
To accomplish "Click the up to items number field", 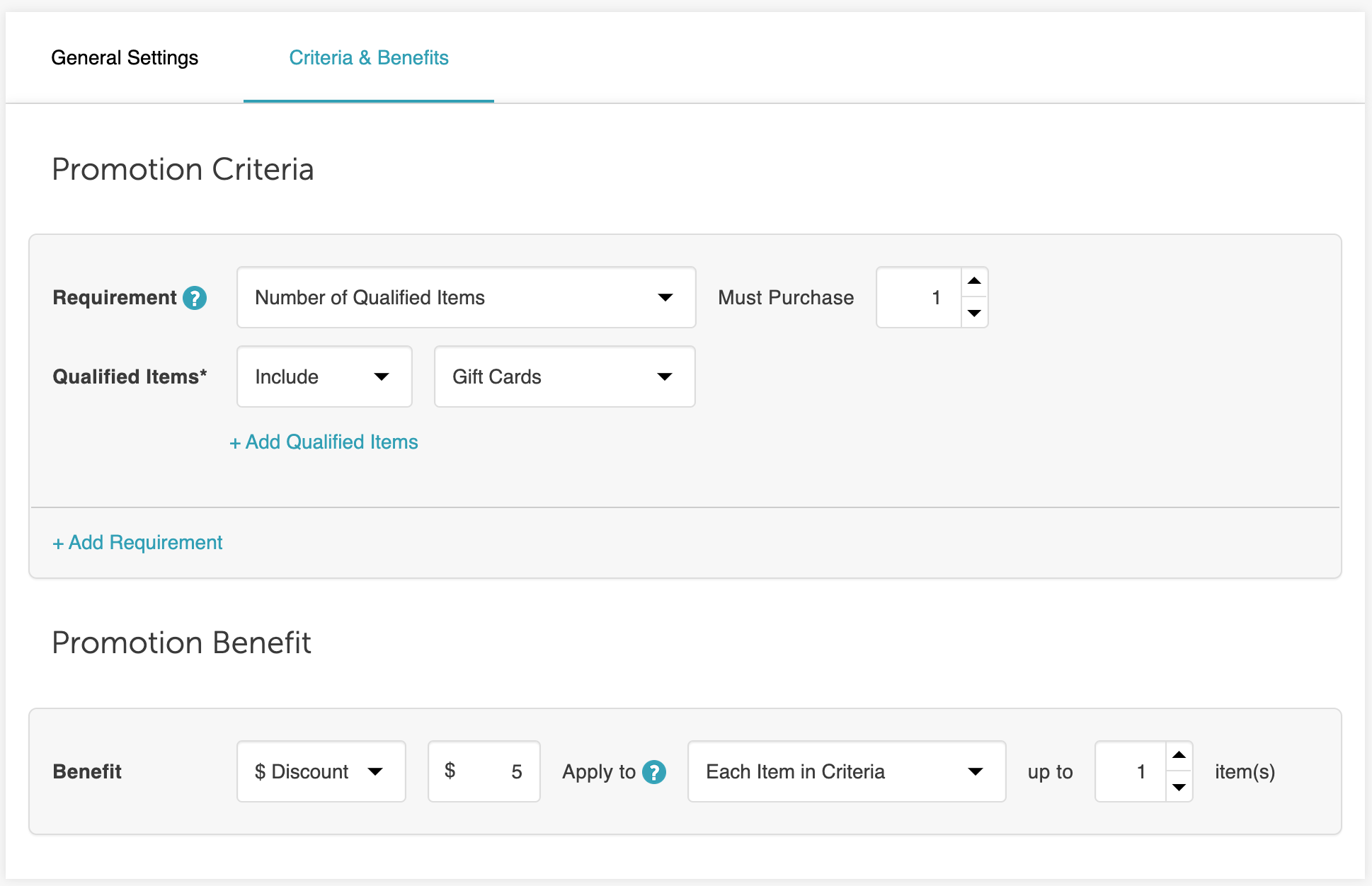I will (1131, 771).
